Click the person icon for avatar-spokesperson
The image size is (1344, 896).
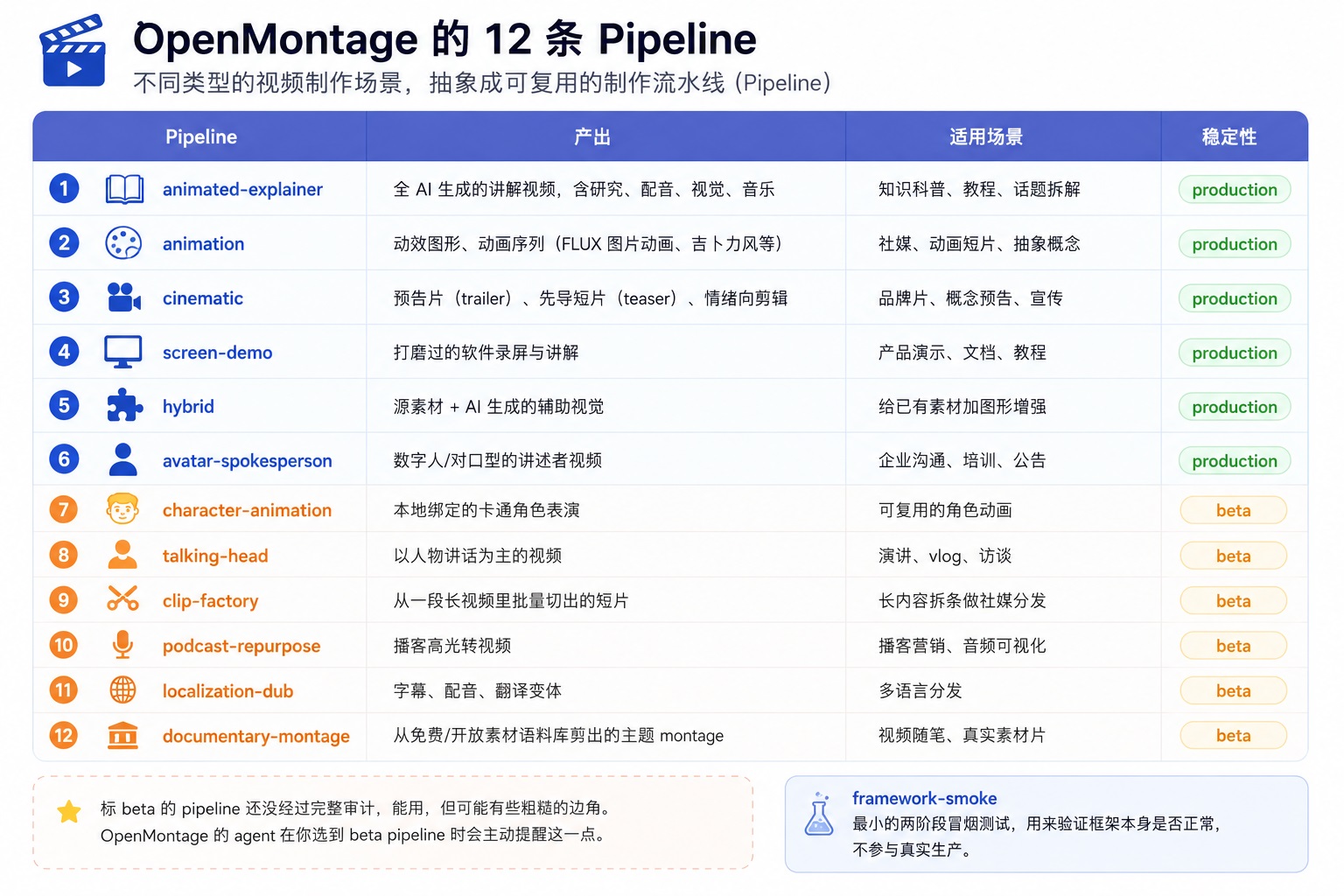coord(123,459)
